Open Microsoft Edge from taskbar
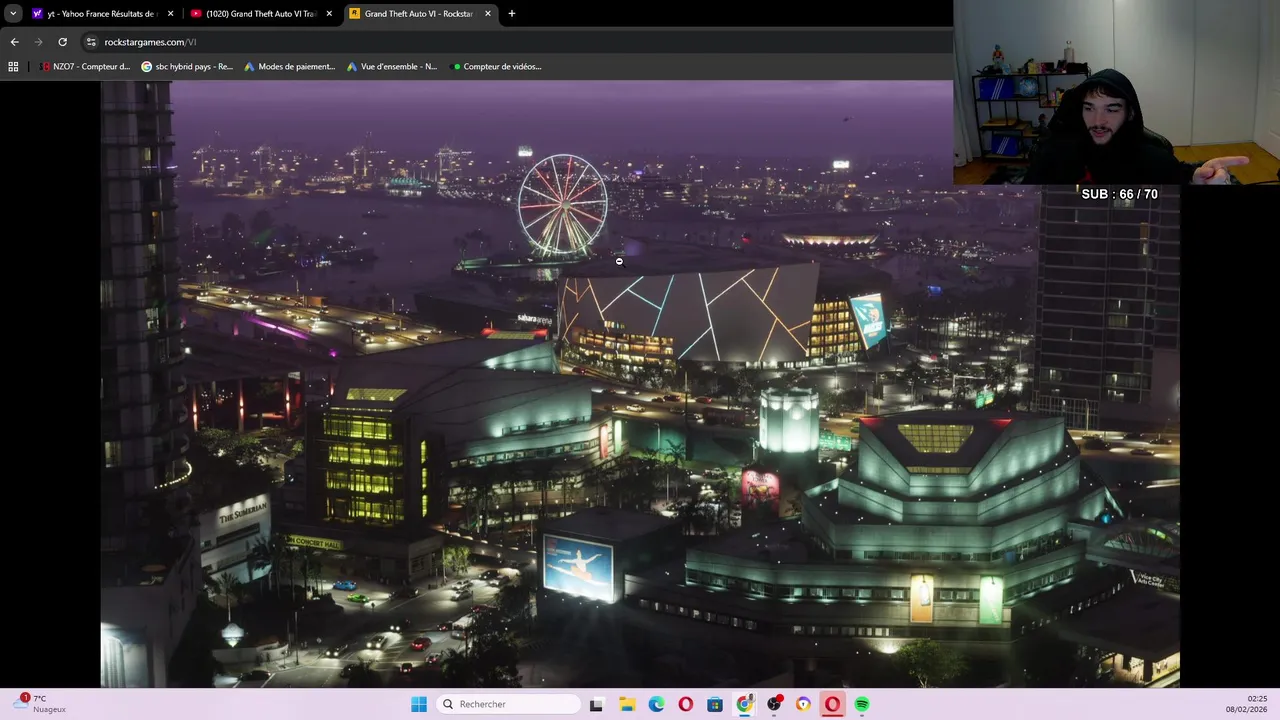1280x720 pixels. point(656,704)
